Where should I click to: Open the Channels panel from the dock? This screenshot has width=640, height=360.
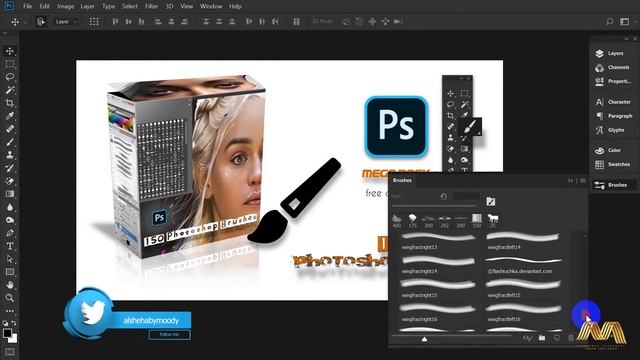pyautogui.click(x=612, y=67)
